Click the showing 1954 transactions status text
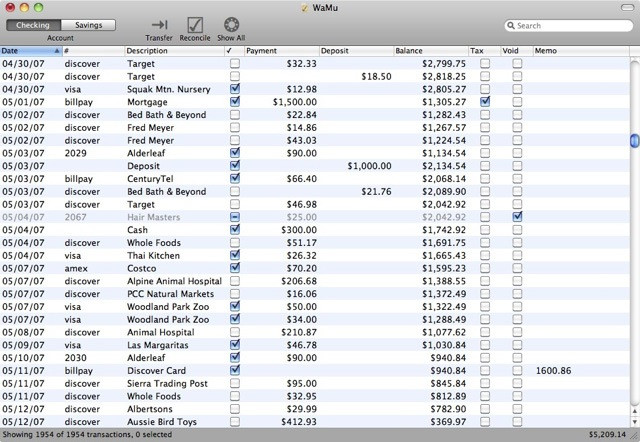 point(87,435)
